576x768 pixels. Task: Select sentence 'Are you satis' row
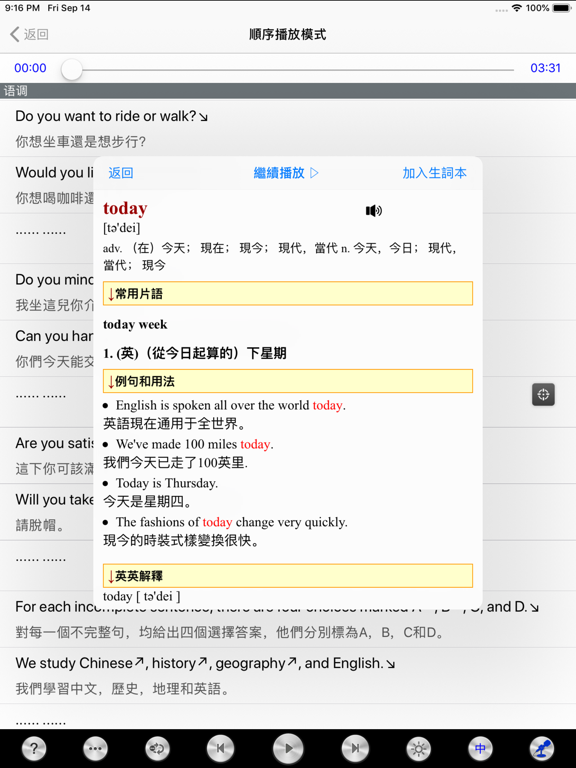tap(54, 443)
